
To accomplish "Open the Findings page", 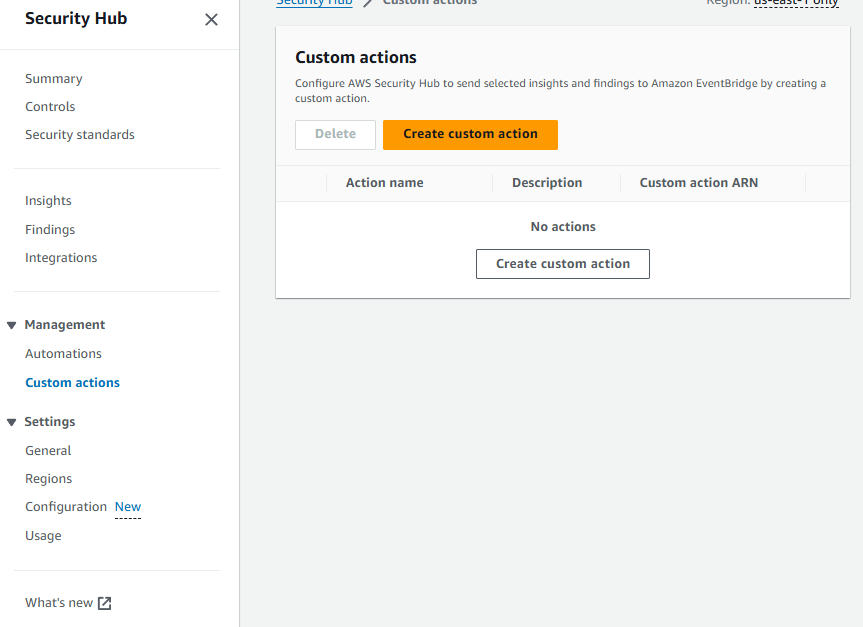I will pos(50,230).
